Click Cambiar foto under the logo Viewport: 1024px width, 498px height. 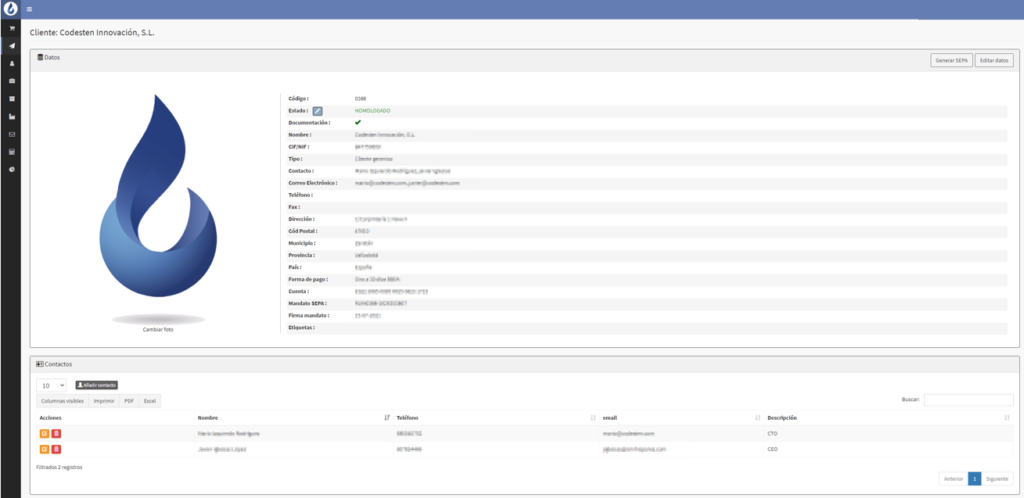[159, 329]
